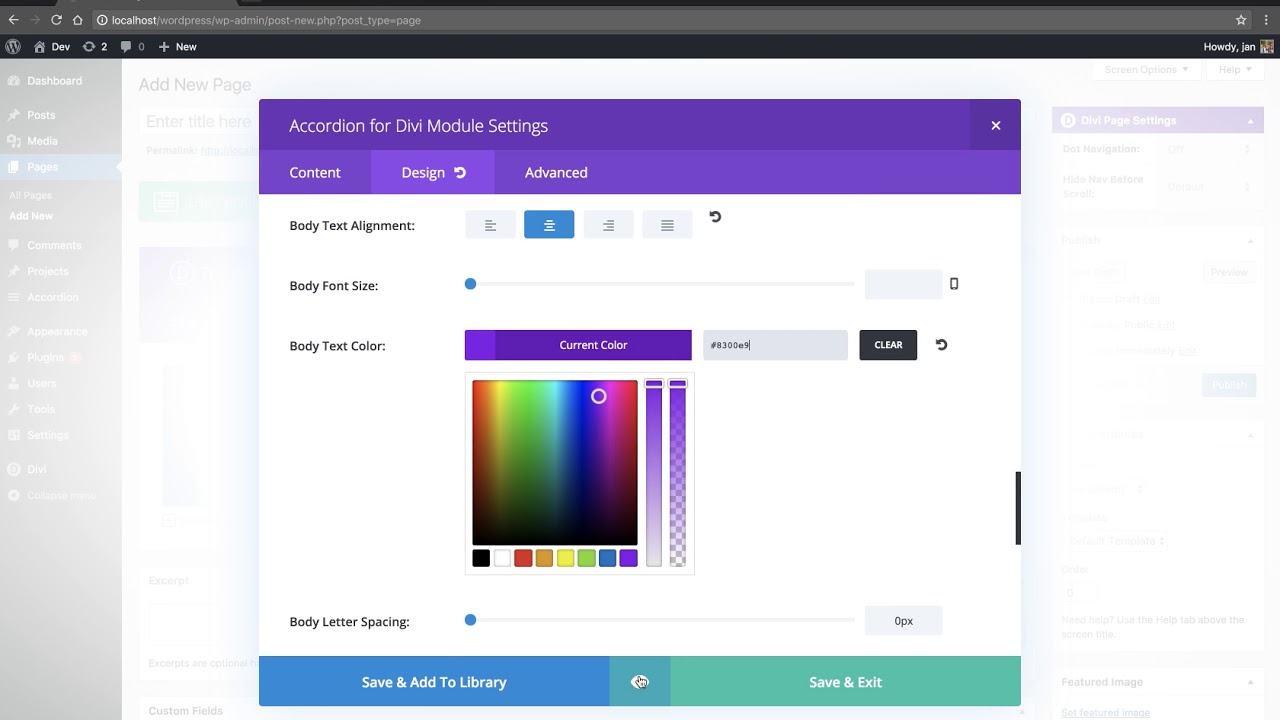Image resolution: width=1280 pixels, height=720 pixels.
Task: Open Media in WordPress sidebar
Action: click(x=42, y=141)
